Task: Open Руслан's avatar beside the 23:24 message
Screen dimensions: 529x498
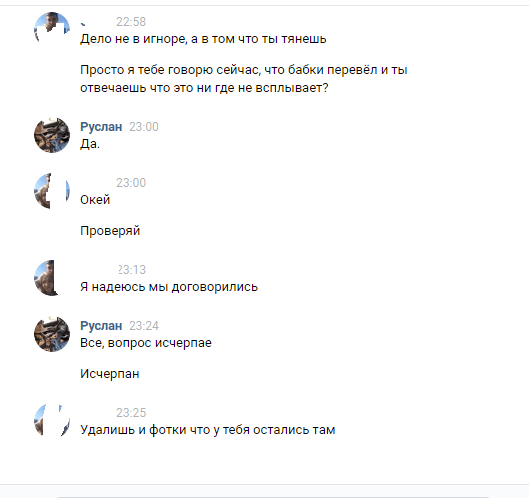Action: (52, 334)
